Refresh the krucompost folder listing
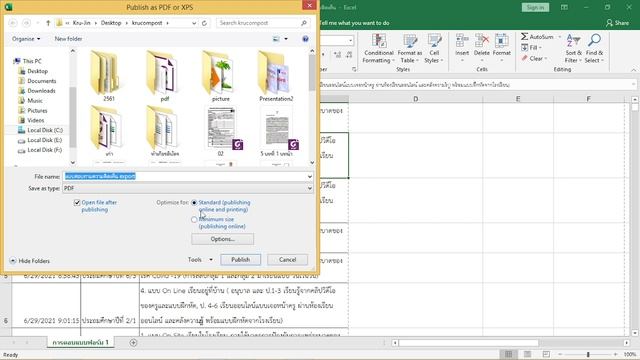Viewport: 640px width, 360px height. pos(204,23)
